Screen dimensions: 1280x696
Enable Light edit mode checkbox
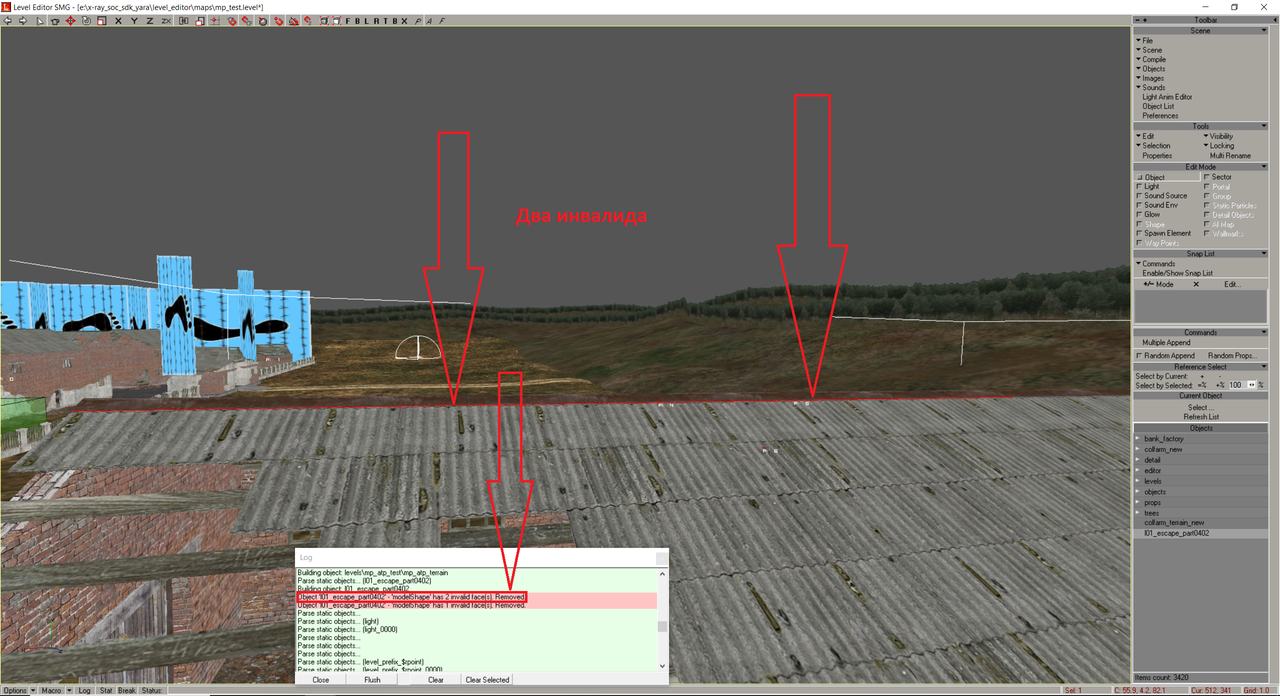coord(1140,187)
